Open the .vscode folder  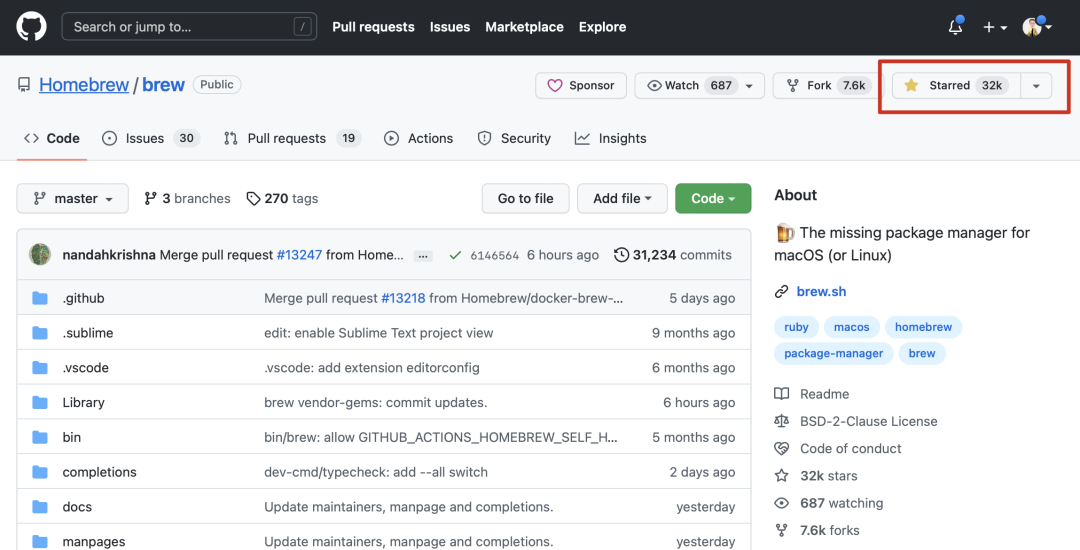click(x=85, y=368)
